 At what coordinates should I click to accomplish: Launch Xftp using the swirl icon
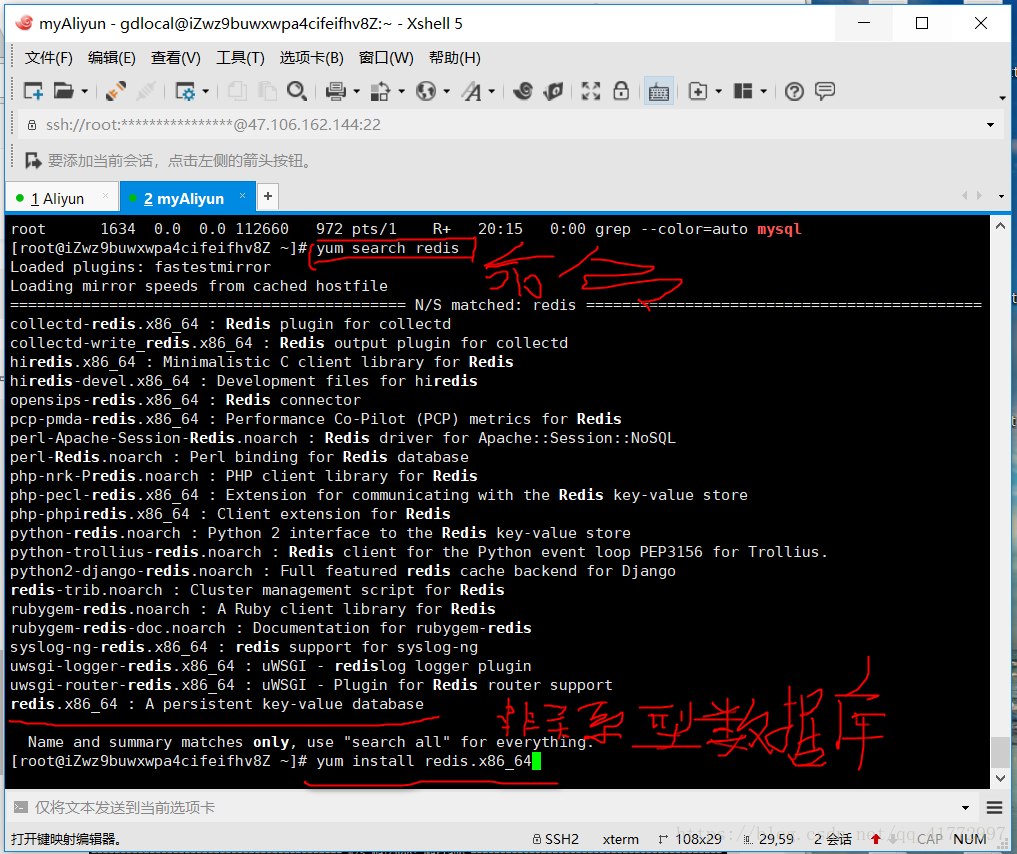pyautogui.click(x=523, y=91)
